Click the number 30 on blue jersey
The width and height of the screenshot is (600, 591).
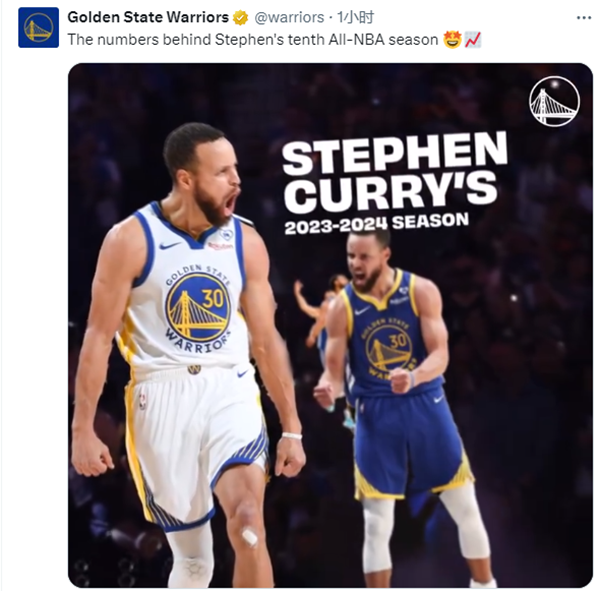[398, 341]
